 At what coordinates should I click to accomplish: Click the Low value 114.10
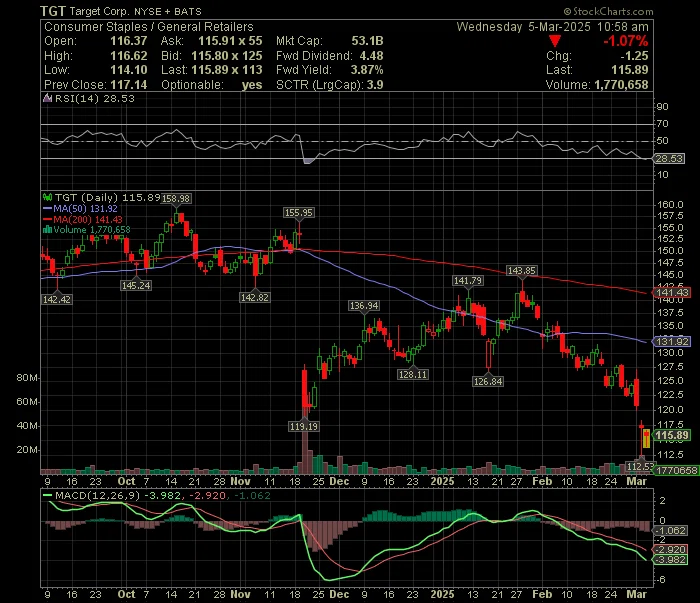click(129, 70)
